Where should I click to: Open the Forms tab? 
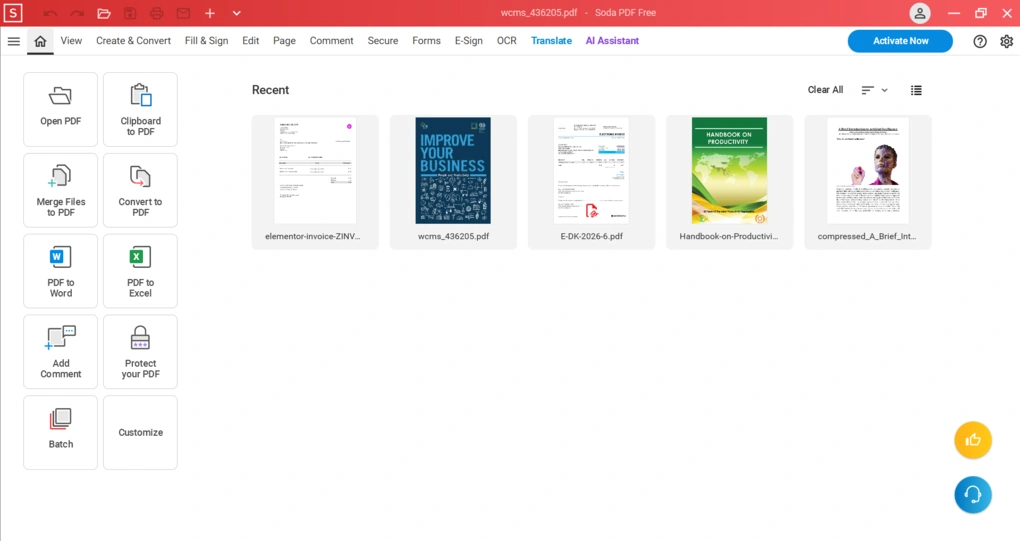pos(426,40)
